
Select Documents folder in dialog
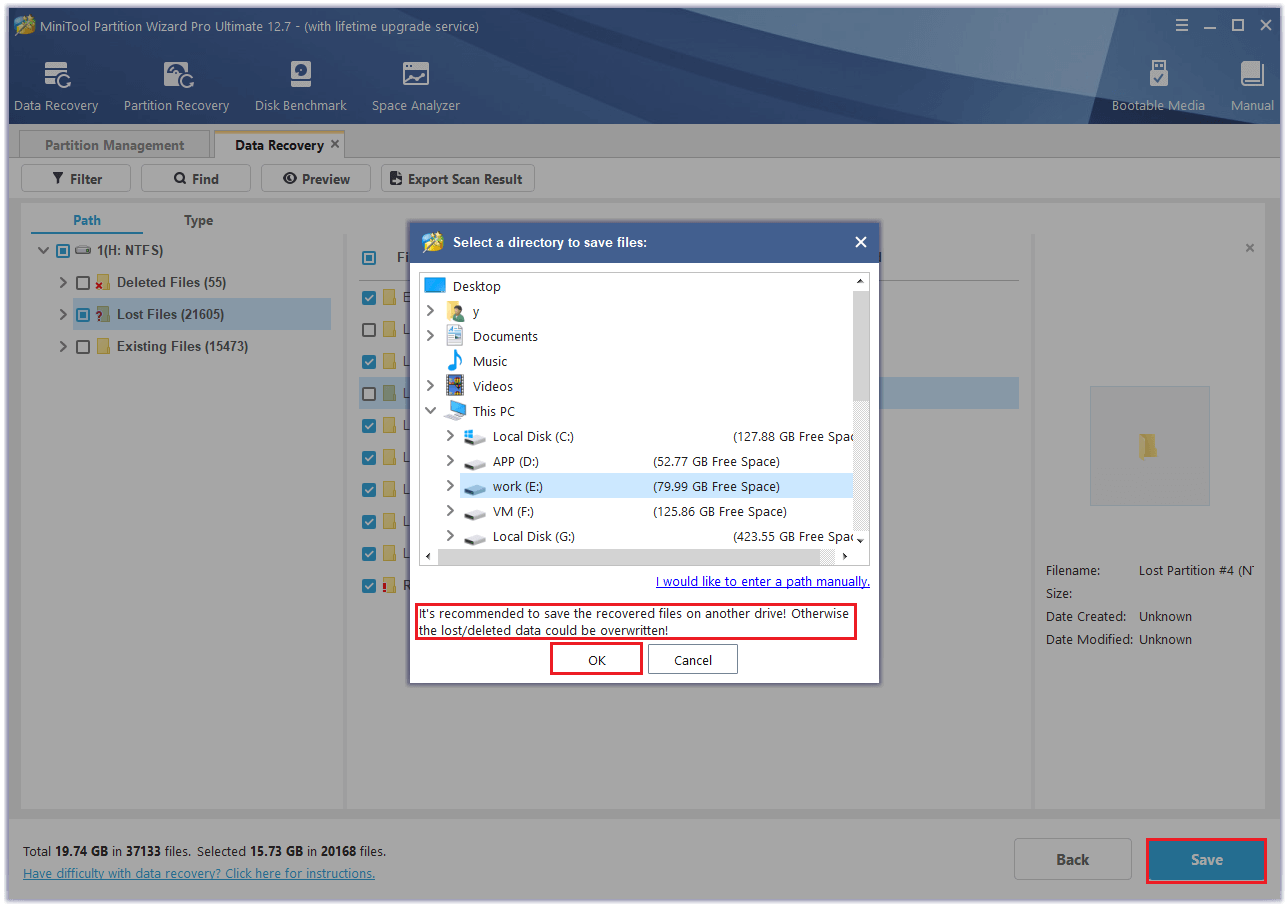(492, 336)
